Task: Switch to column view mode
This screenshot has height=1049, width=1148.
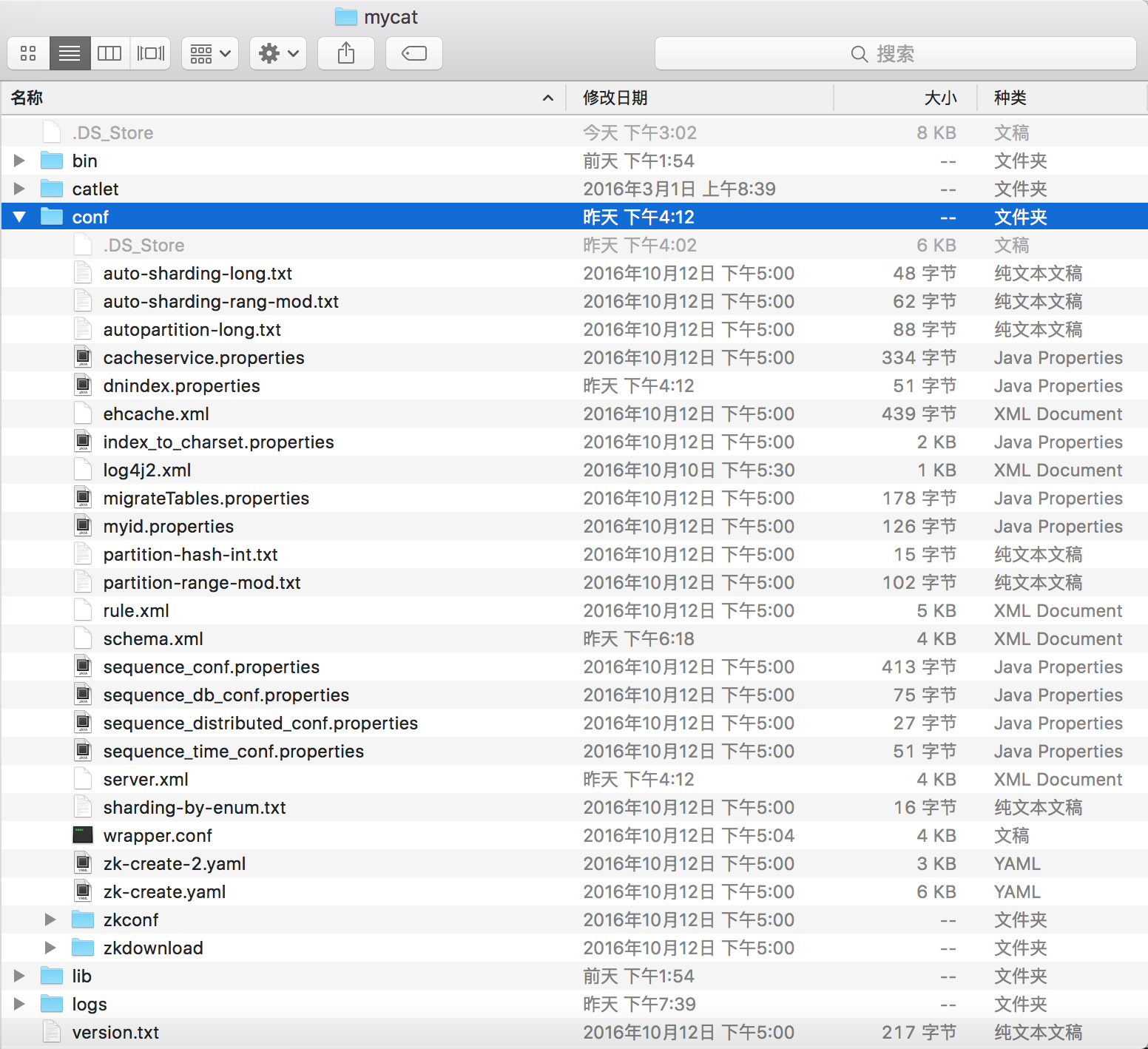Action: coord(109,53)
